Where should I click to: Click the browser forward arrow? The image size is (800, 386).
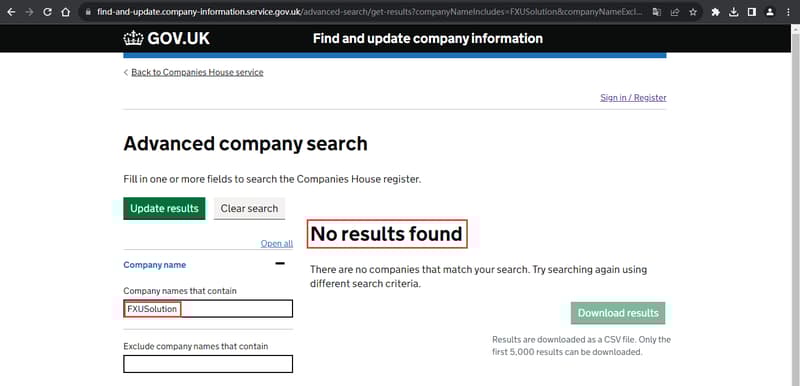(29, 12)
